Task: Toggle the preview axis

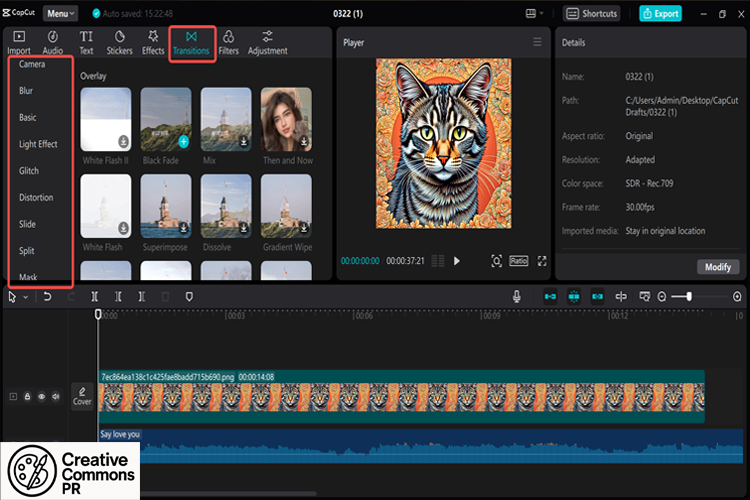Action: [621, 297]
